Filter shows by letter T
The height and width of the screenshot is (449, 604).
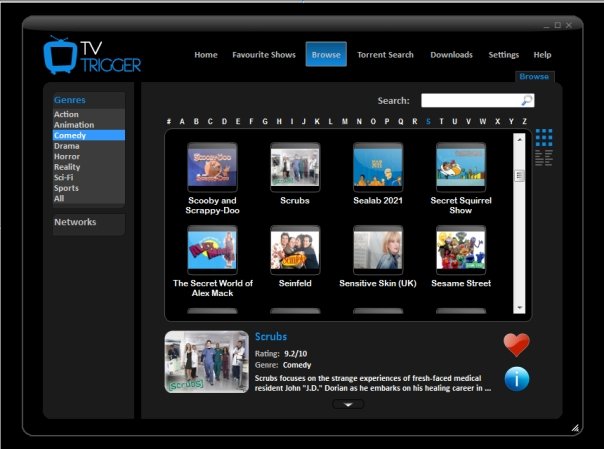pyautogui.click(x=441, y=121)
